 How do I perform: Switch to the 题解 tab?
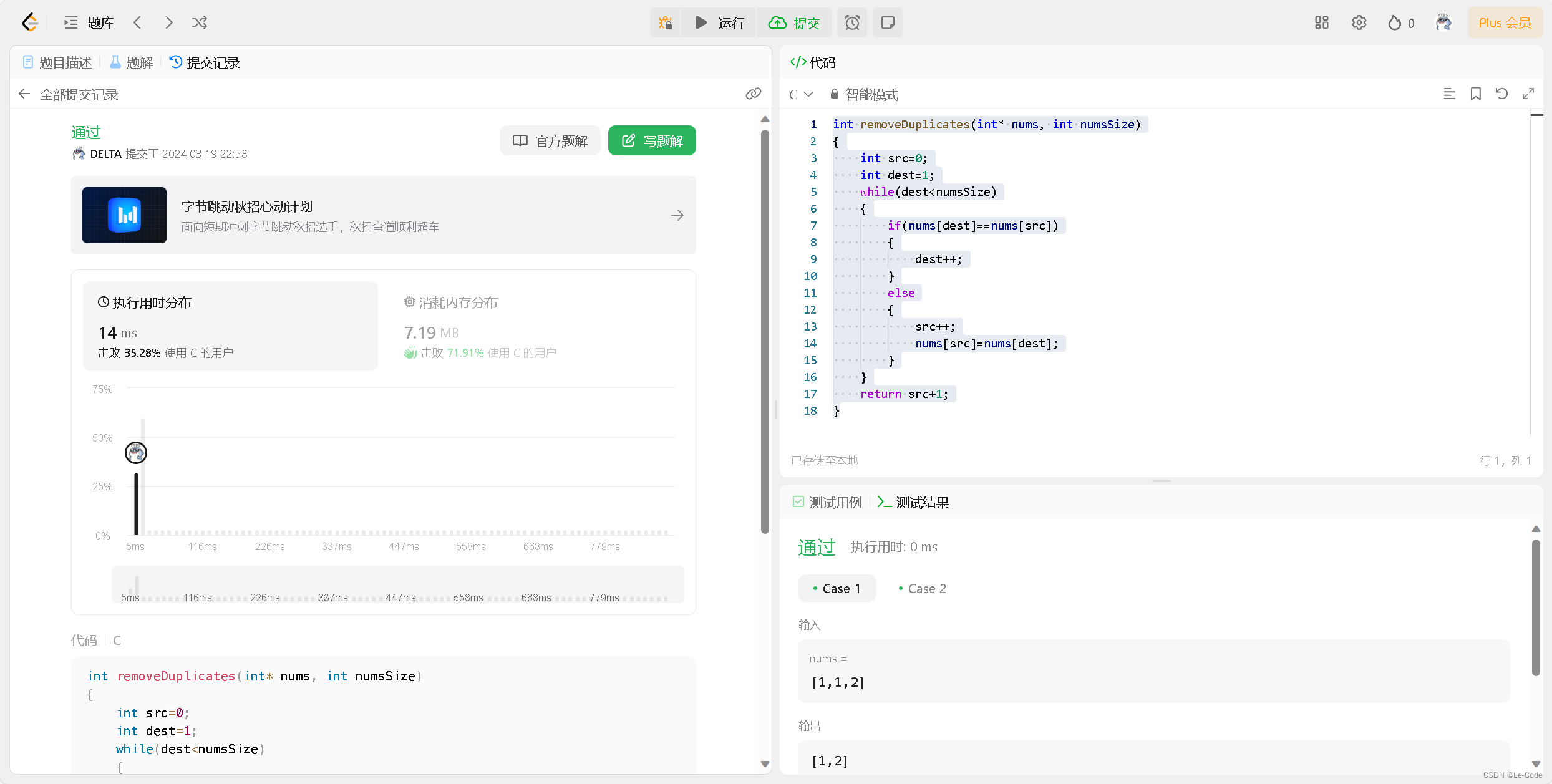[x=132, y=62]
